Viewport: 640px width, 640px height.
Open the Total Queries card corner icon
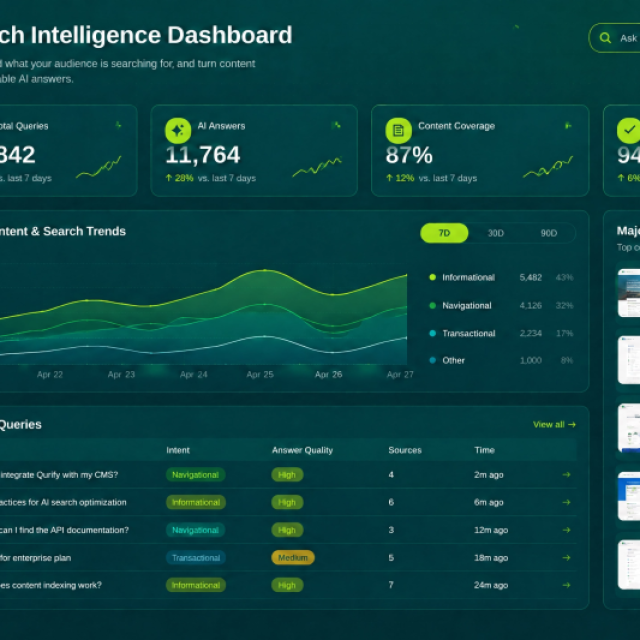tap(118, 125)
